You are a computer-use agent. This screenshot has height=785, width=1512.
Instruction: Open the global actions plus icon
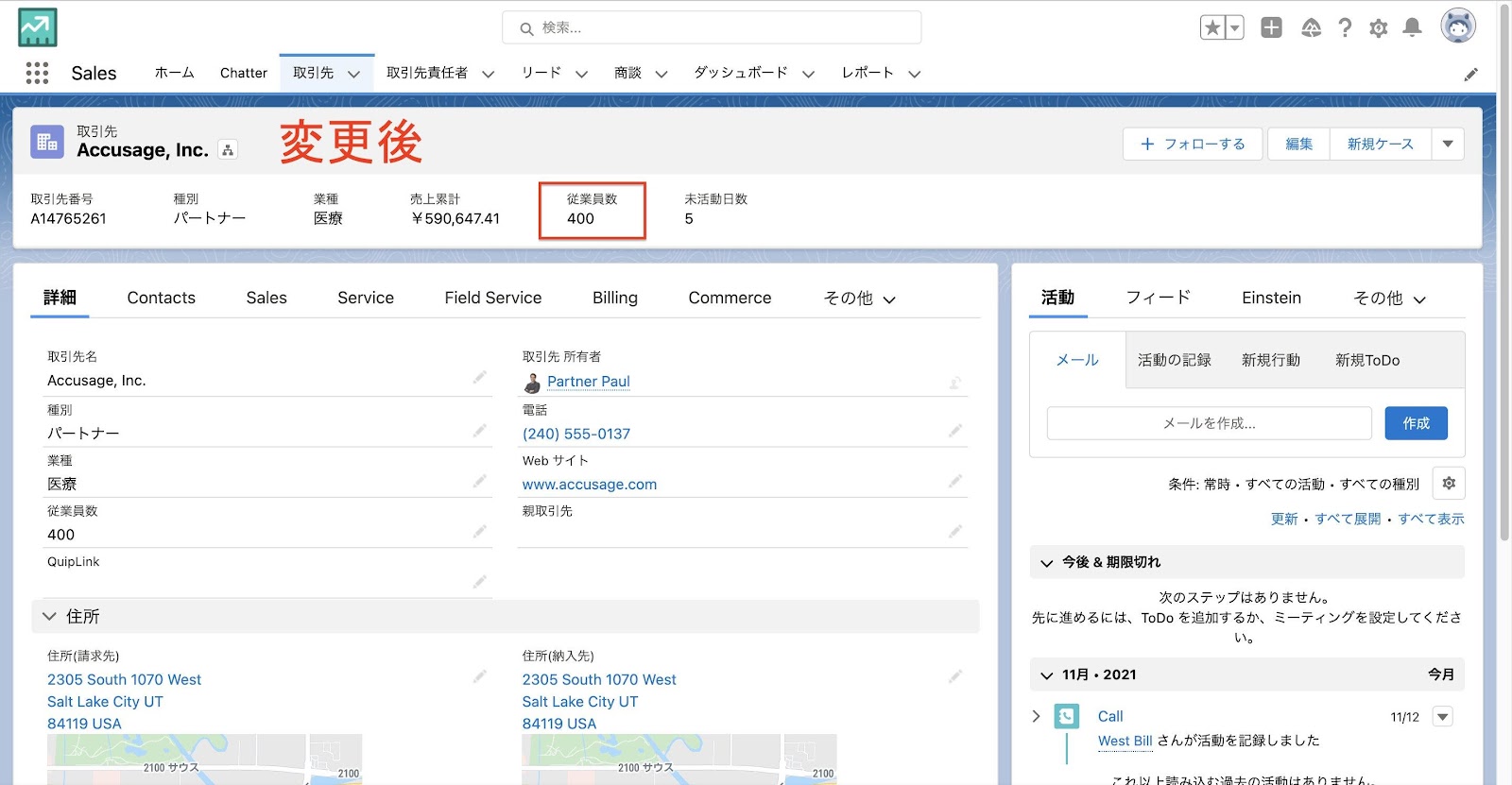coord(1271,27)
